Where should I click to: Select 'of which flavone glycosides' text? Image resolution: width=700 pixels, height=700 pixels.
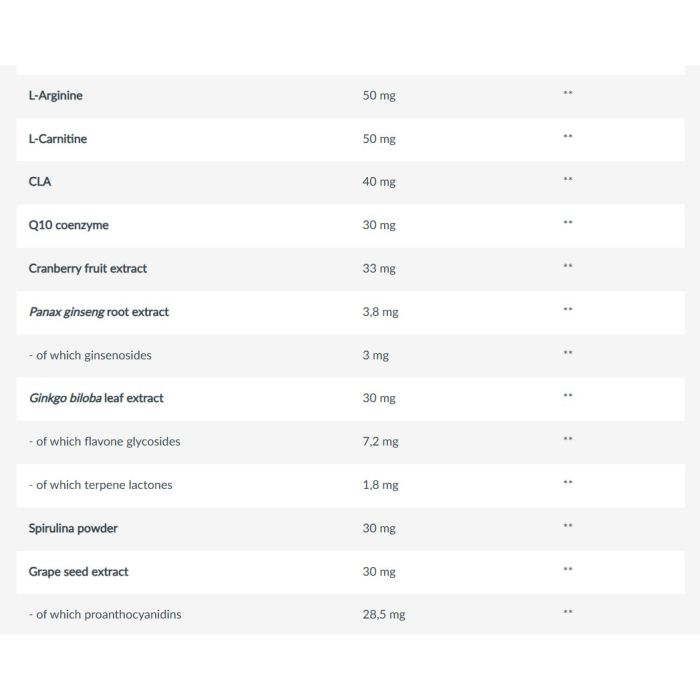click(x=104, y=442)
